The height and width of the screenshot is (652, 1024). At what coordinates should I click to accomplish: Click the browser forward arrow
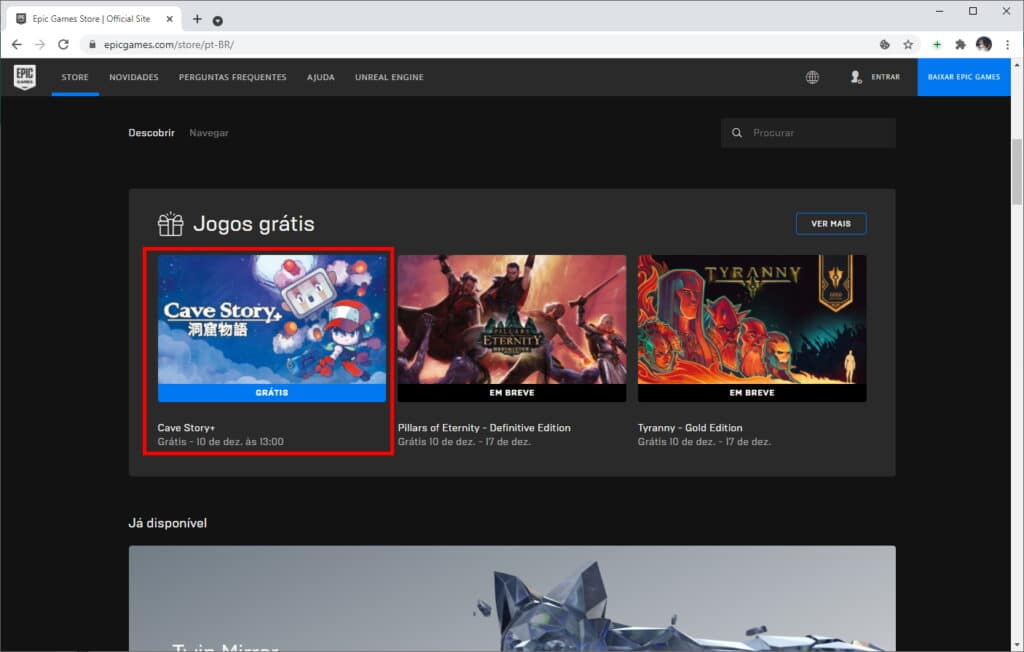pyautogui.click(x=40, y=44)
